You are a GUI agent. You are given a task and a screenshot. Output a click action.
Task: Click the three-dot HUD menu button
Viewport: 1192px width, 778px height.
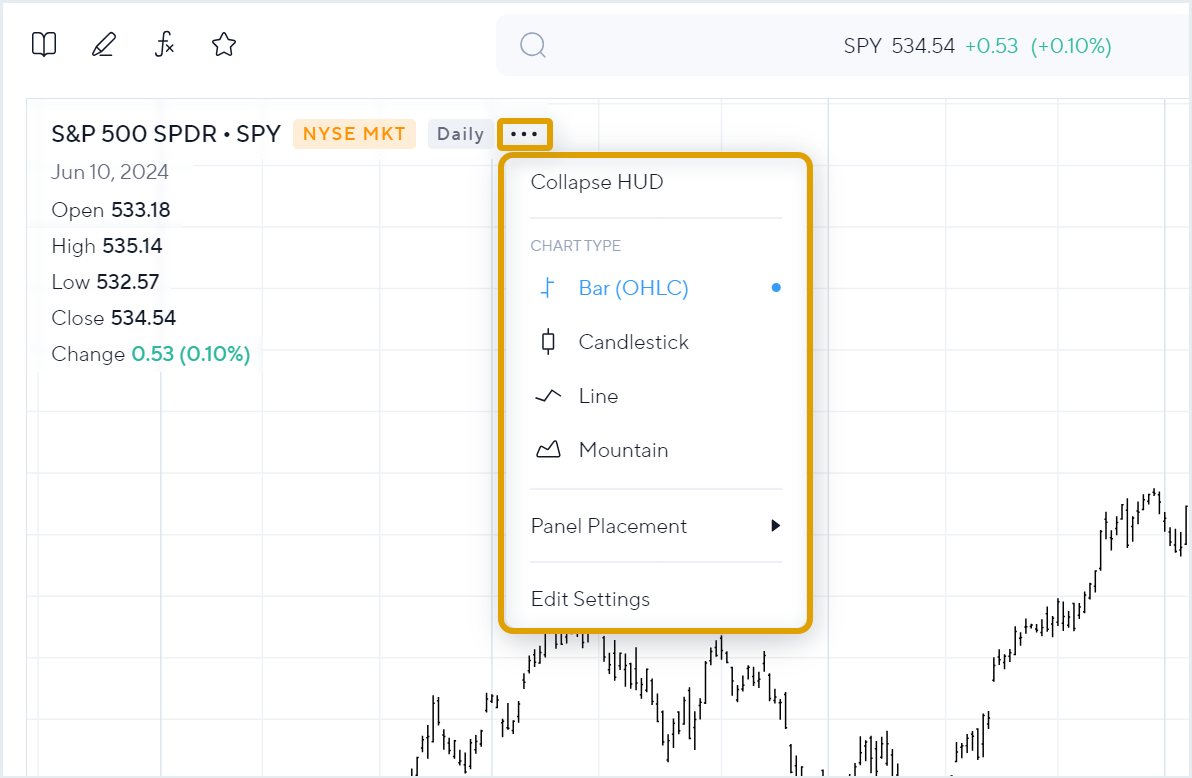click(525, 135)
